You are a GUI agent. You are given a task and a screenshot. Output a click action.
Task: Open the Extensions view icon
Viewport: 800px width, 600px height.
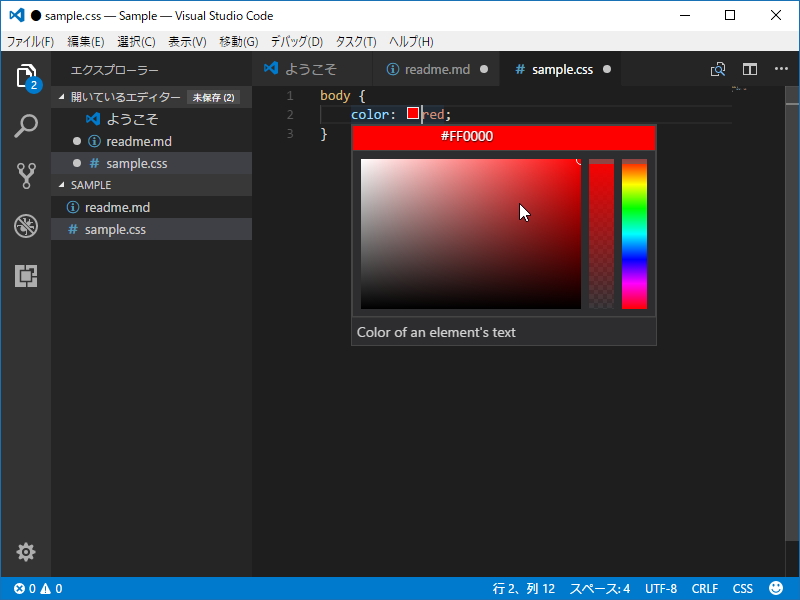point(26,276)
